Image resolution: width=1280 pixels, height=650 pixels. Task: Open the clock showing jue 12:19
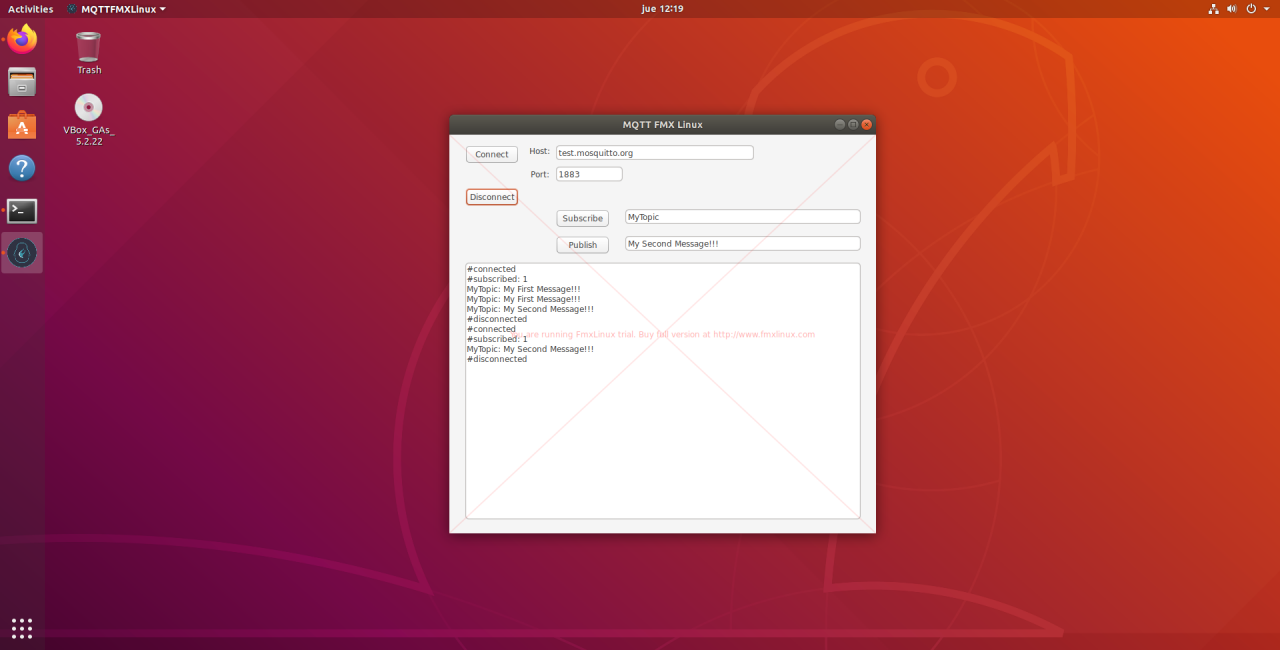661,9
